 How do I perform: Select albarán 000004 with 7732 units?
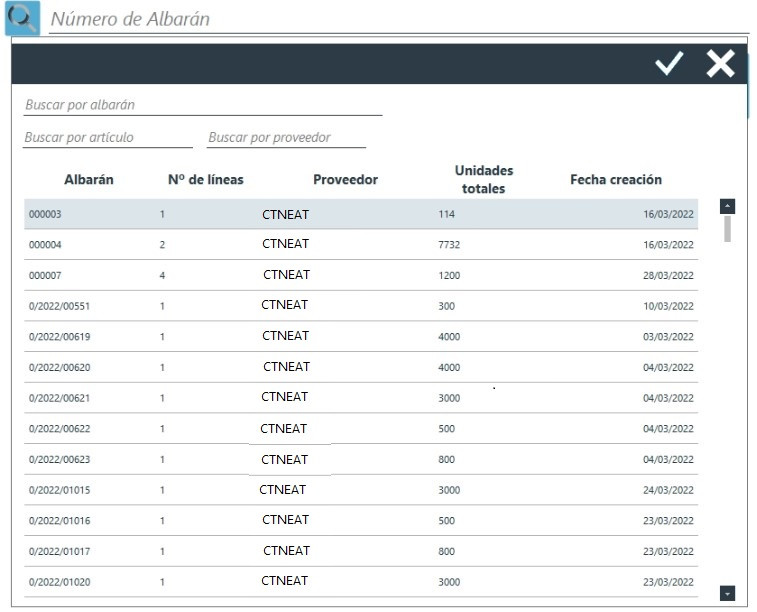[x=360, y=245]
